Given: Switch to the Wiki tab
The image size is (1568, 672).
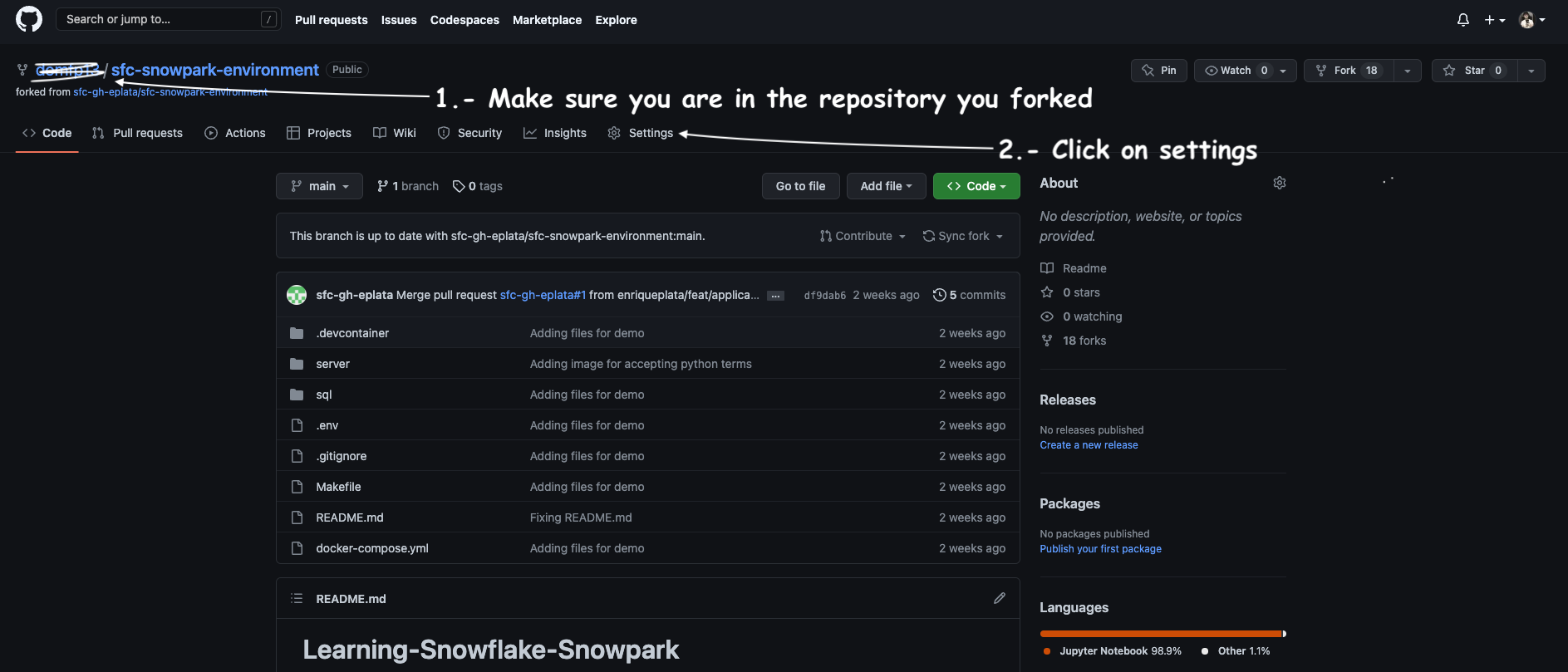Looking at the screenshot, I should (395, 133).
